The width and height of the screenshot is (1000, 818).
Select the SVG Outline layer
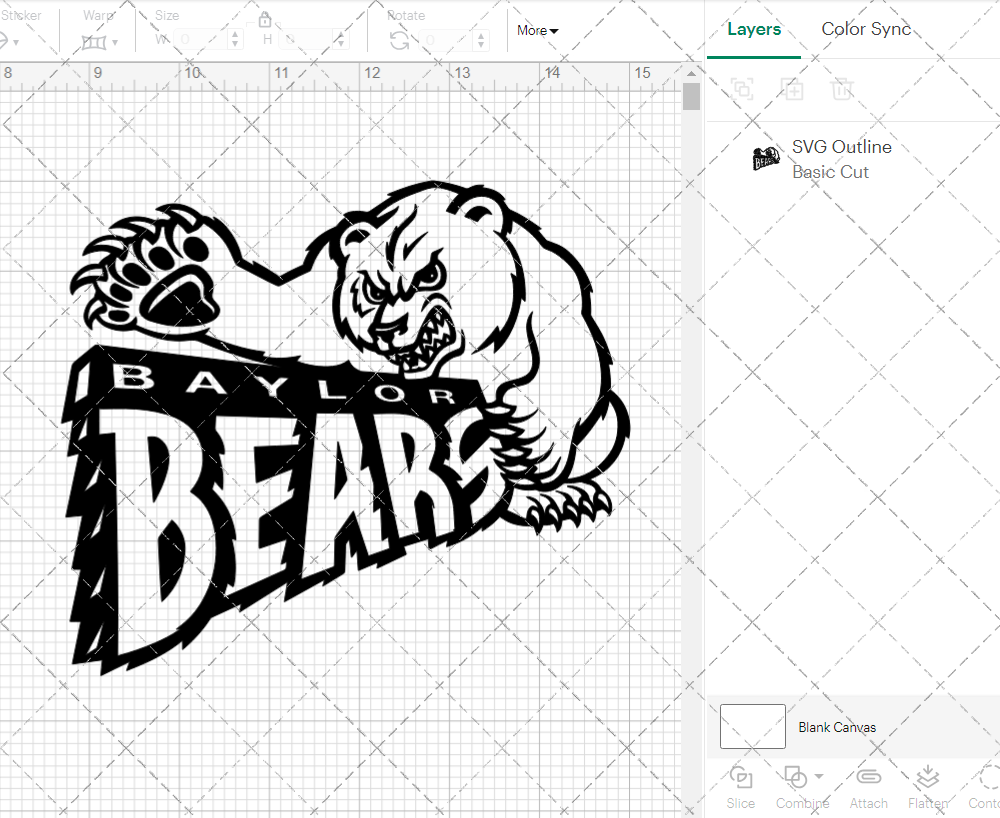[x=841, y=147]
